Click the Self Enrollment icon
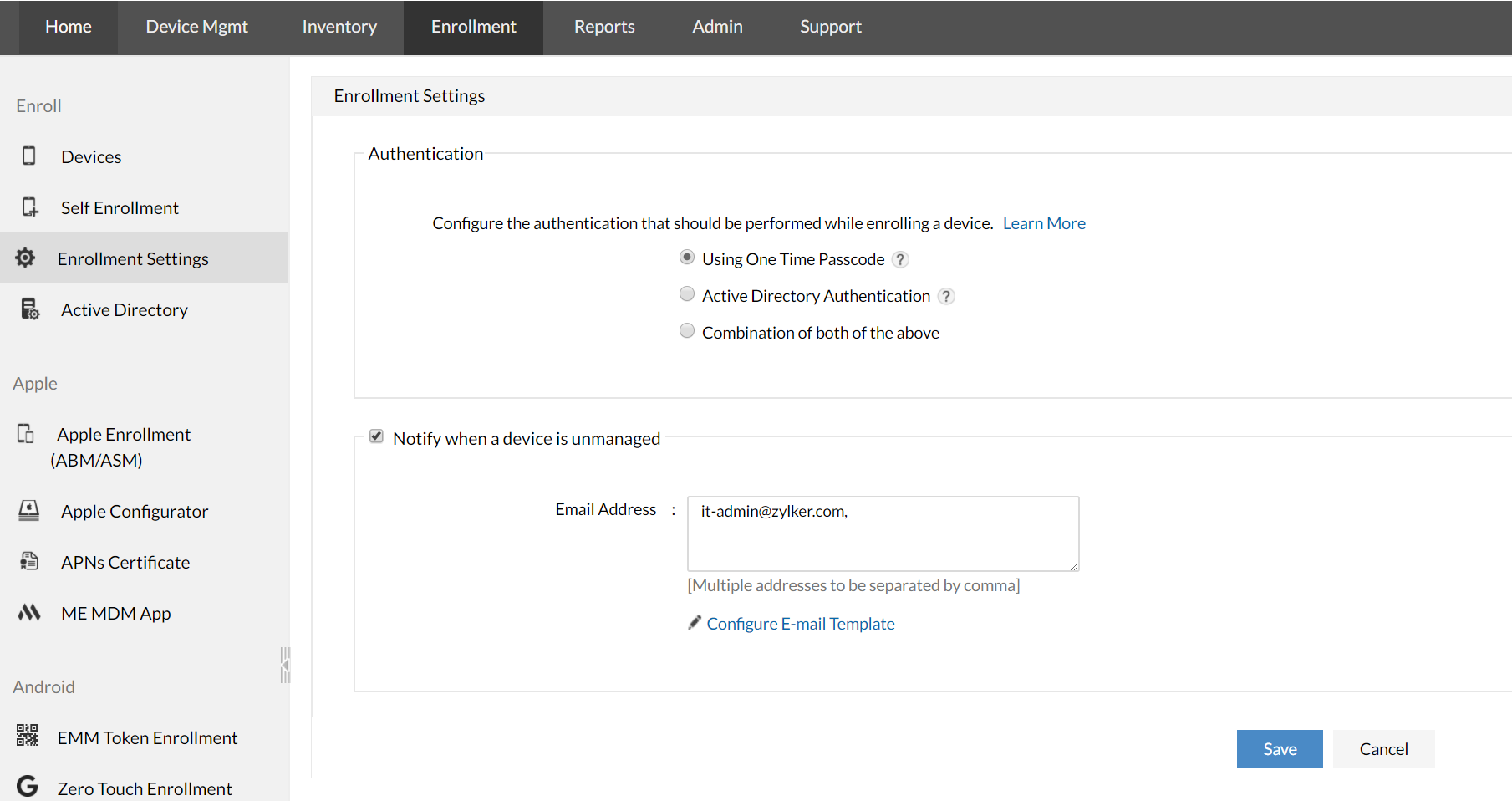Image resolution: width=1512 pixels, height=801 pixels. pyautogui.click(x=30, y=207)
